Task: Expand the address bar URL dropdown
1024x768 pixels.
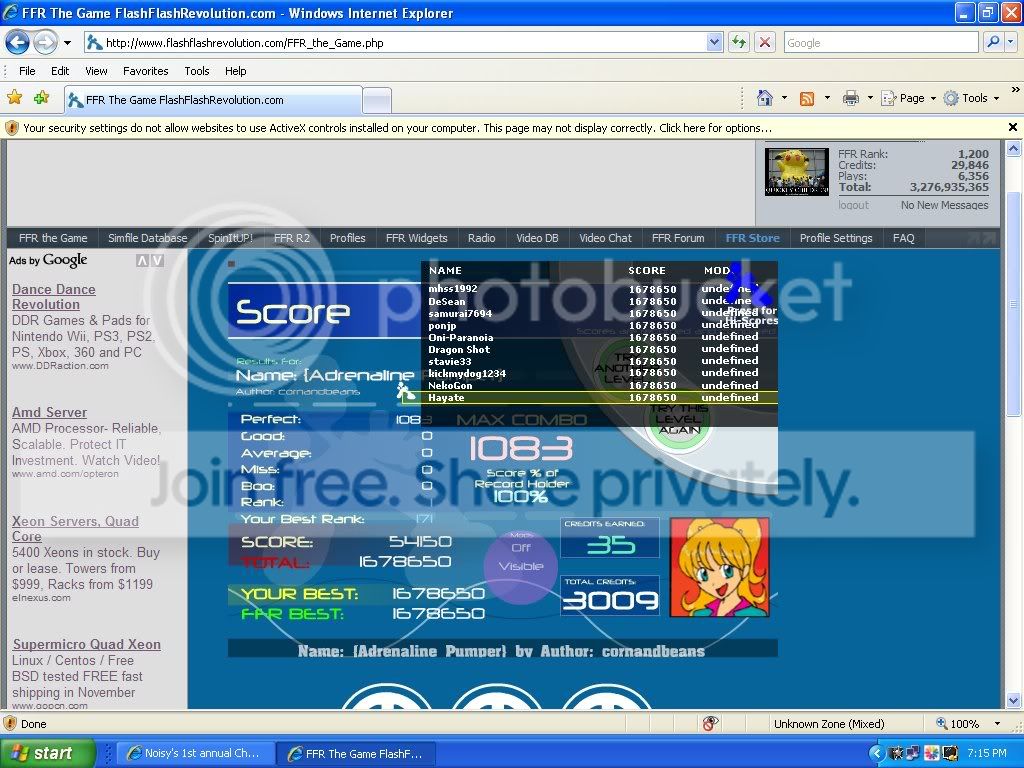Action: 714,42
